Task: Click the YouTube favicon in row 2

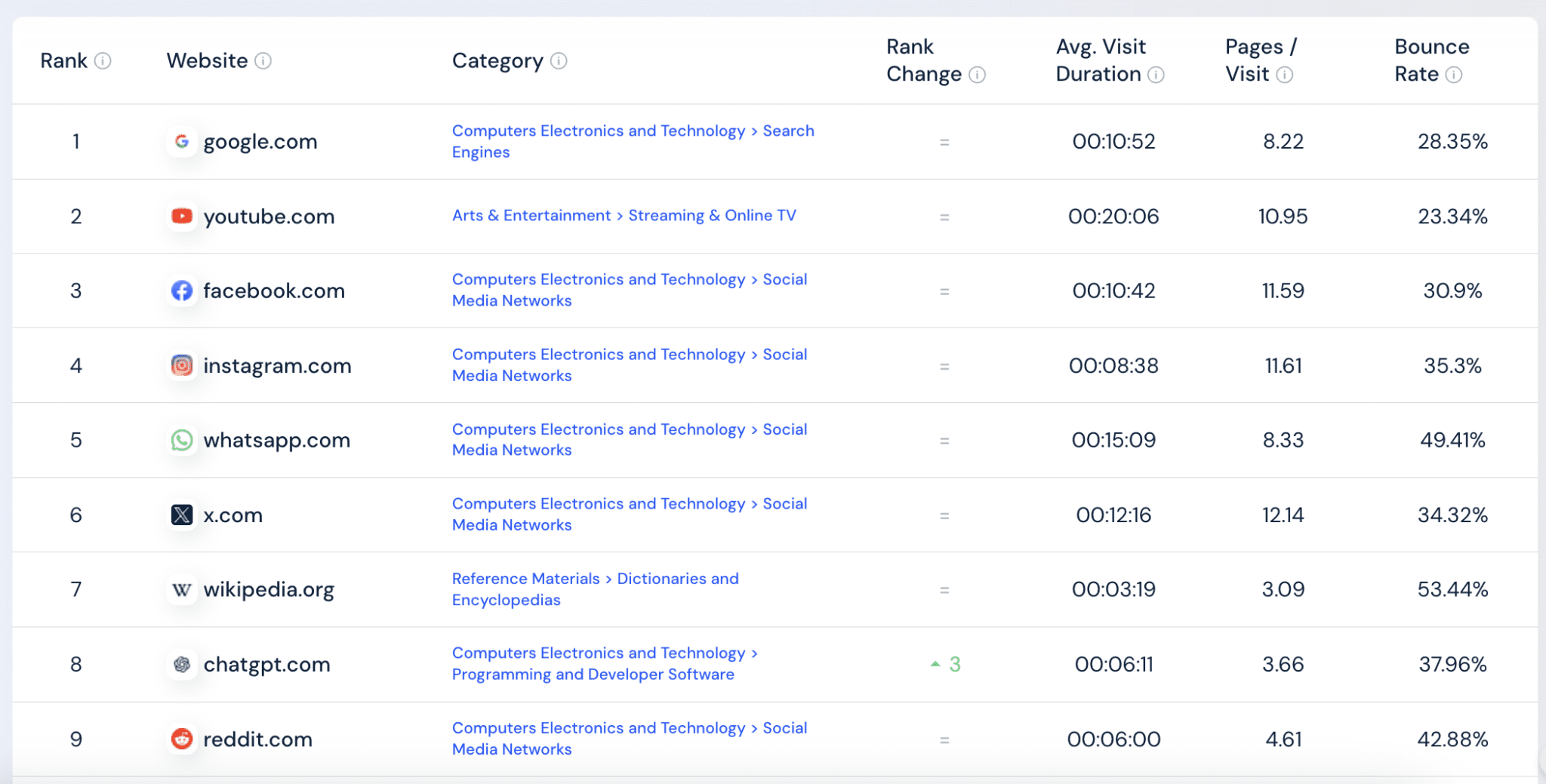Action: [182, 217]
